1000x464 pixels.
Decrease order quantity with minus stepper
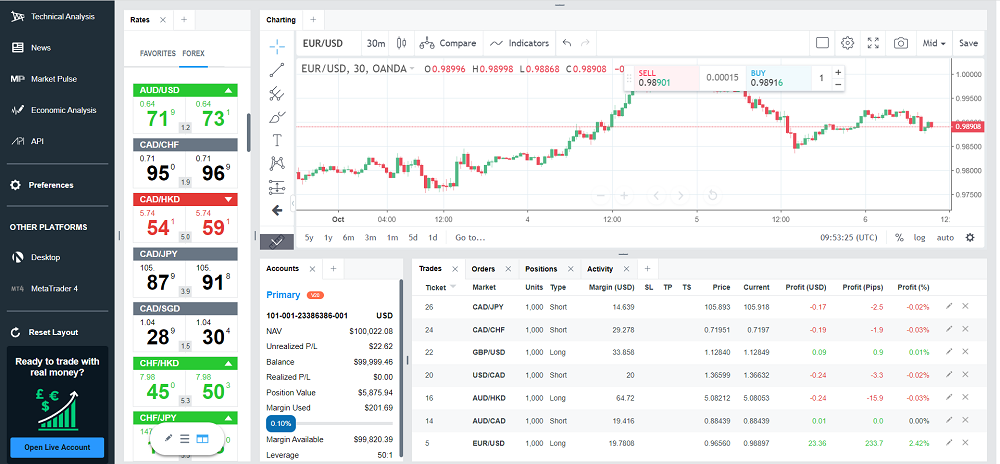tap(838, 84)
